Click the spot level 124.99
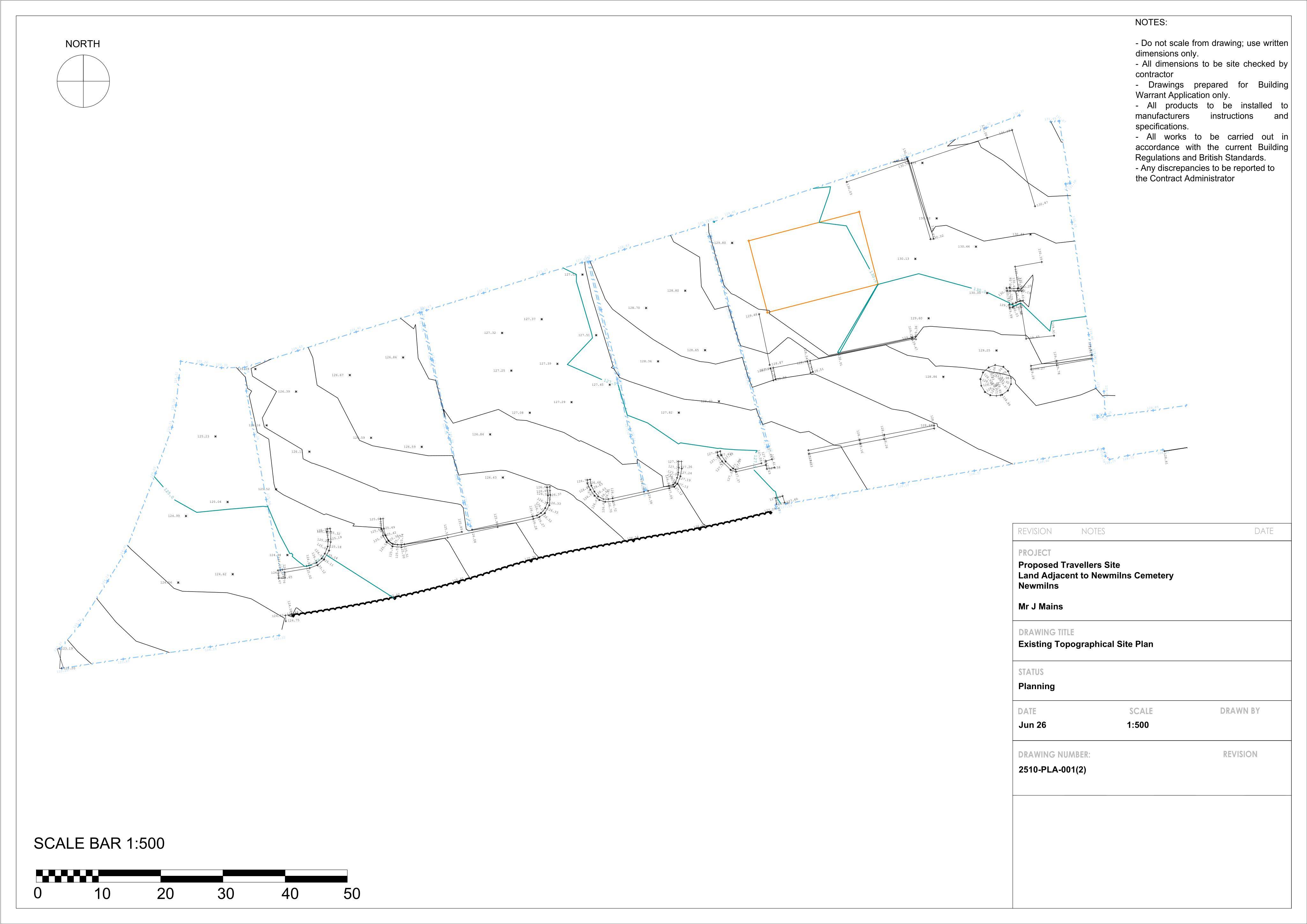The image size is (1307, 924). tap(174, 516)
